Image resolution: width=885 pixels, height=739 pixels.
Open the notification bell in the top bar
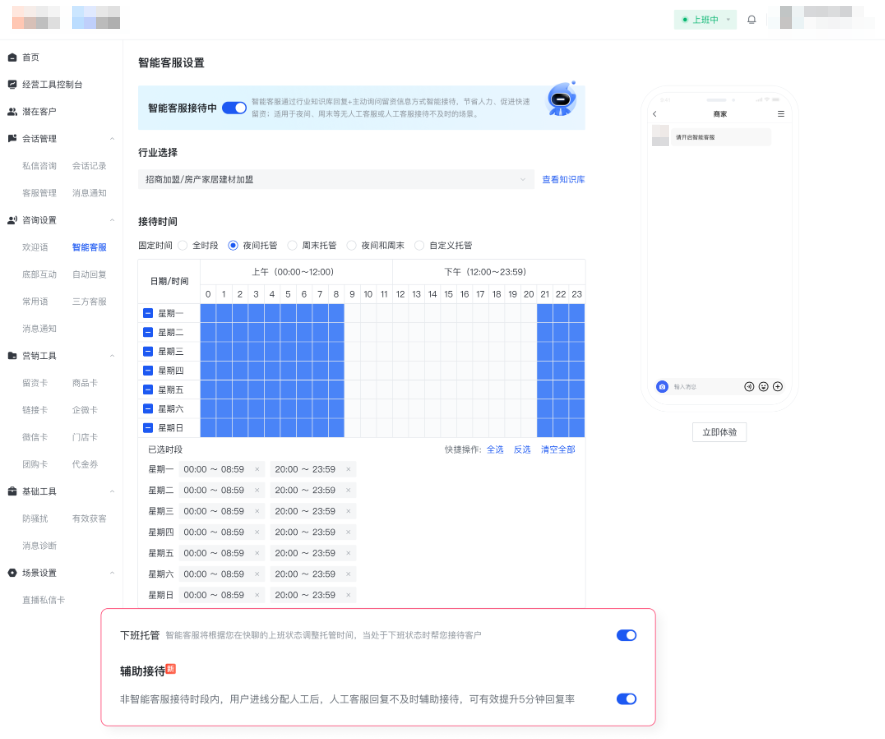point(751,19)
